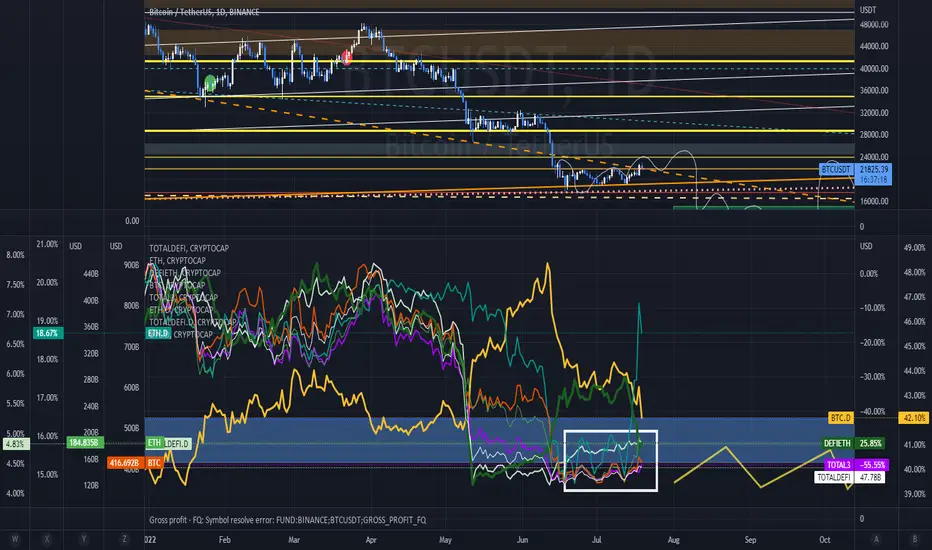Click May on the time axis
The image size is (932, 550).
445,540
